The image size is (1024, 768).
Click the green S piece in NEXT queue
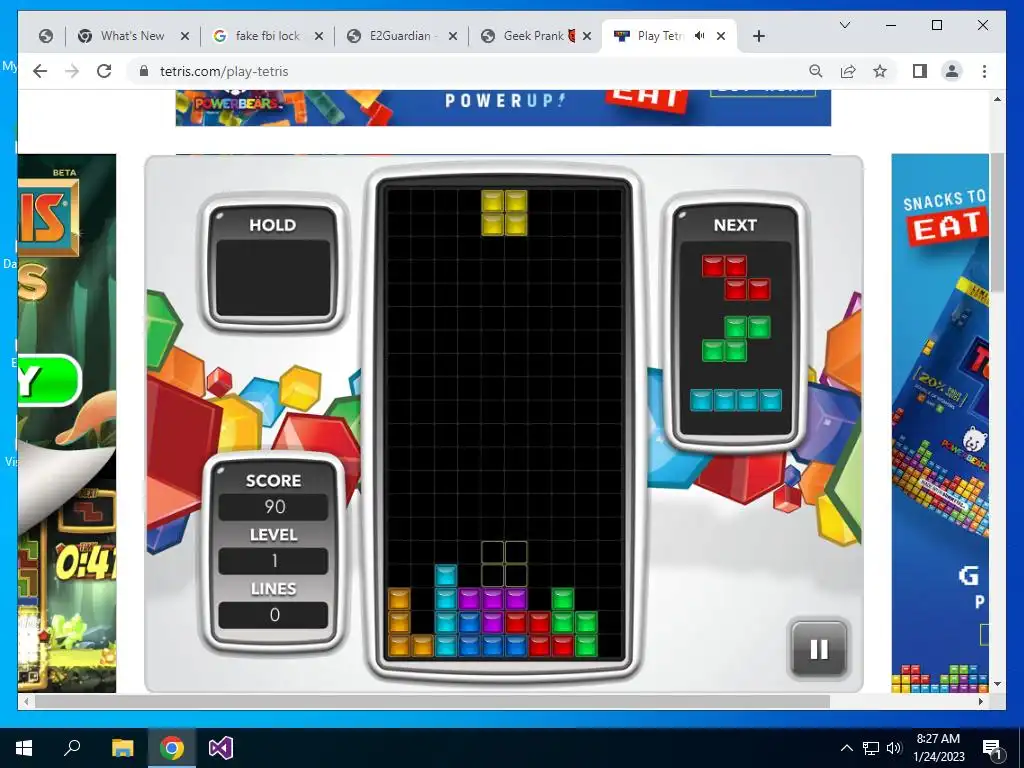coord(736,339)
